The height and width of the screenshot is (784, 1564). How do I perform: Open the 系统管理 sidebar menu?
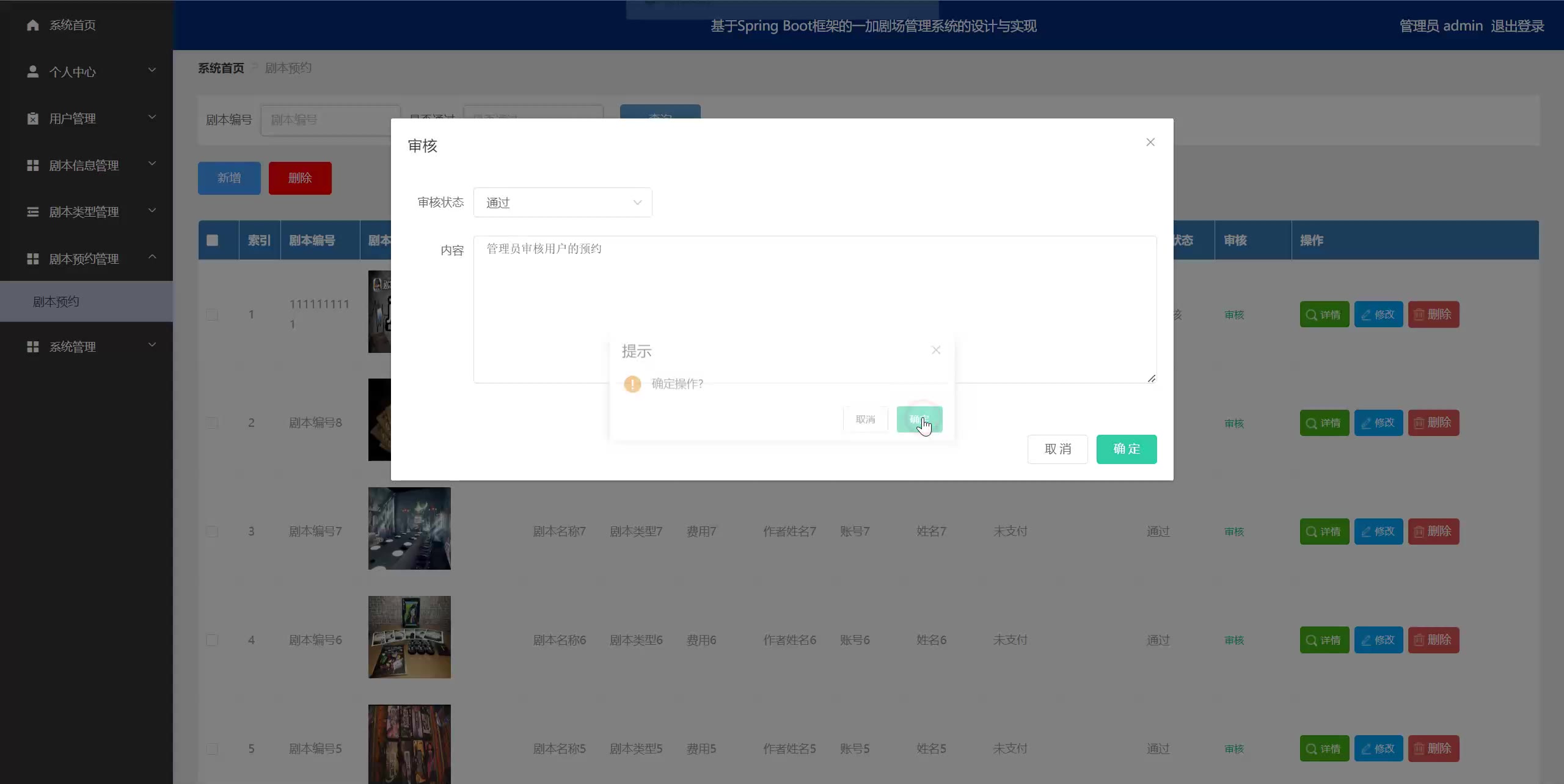pyautogui.click(x=73, y=347)
